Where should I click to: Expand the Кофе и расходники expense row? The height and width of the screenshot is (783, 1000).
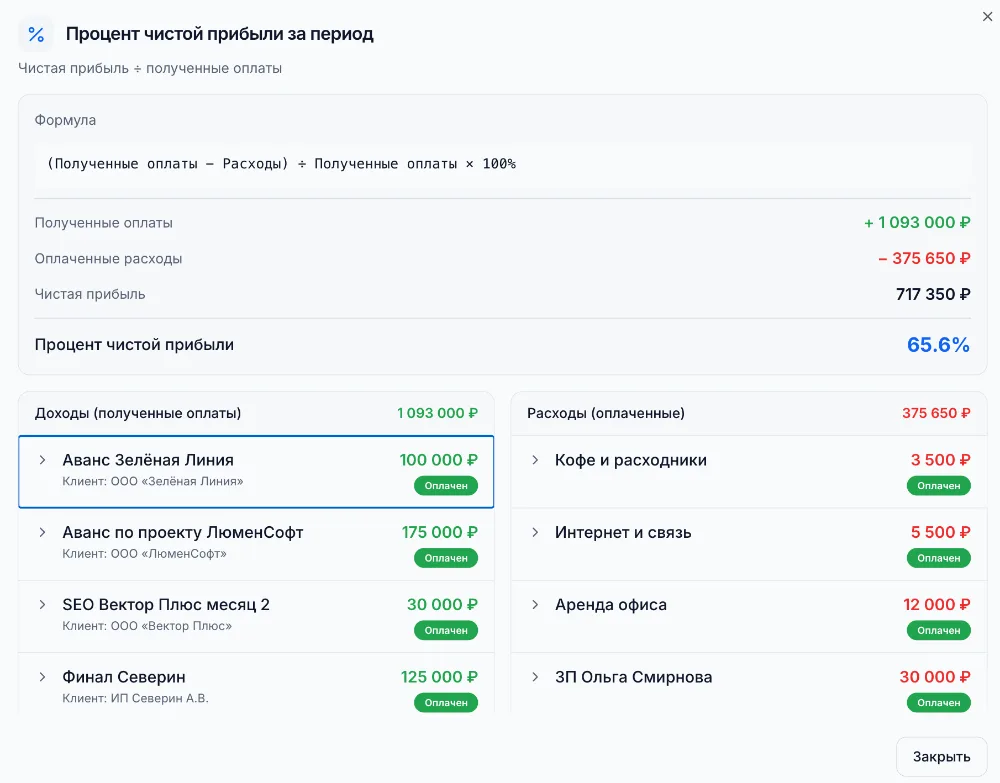click(535, 460)
